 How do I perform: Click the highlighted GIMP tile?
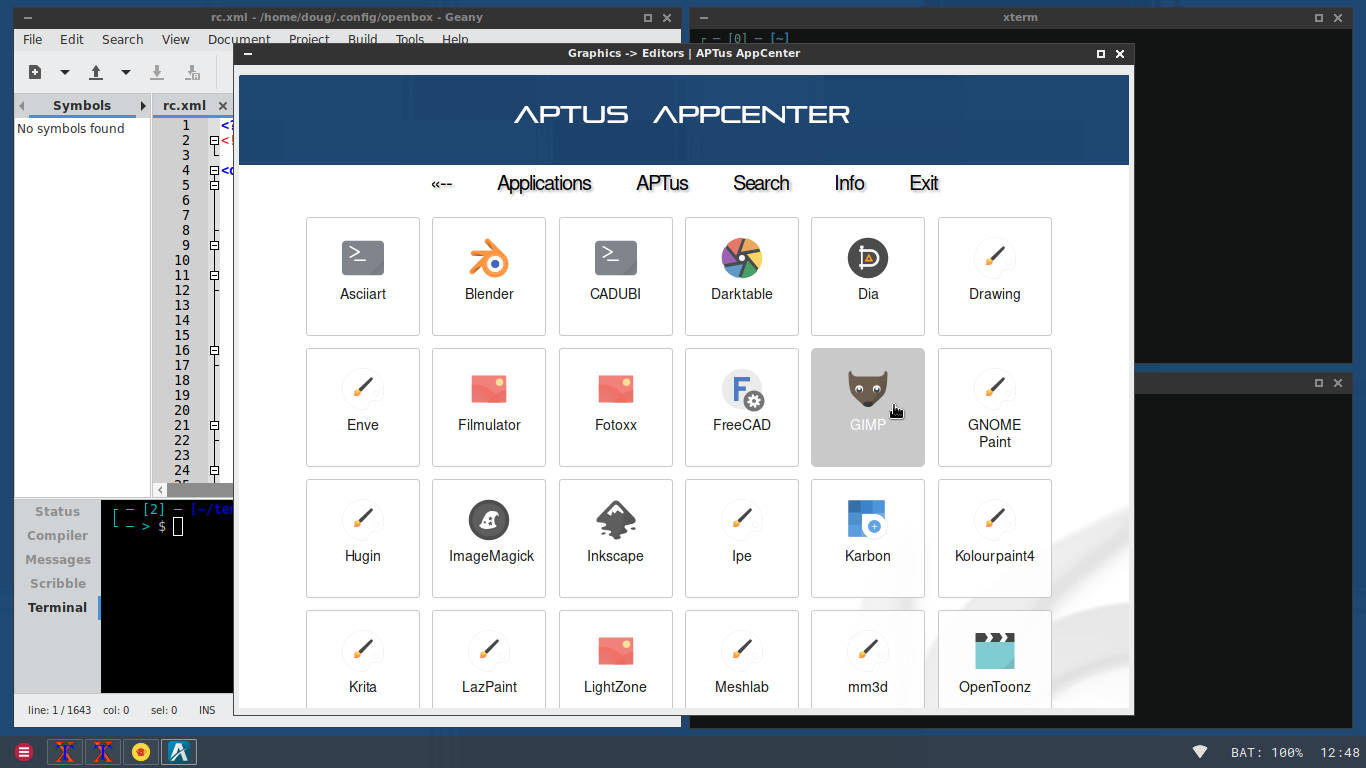coord(868,407)
